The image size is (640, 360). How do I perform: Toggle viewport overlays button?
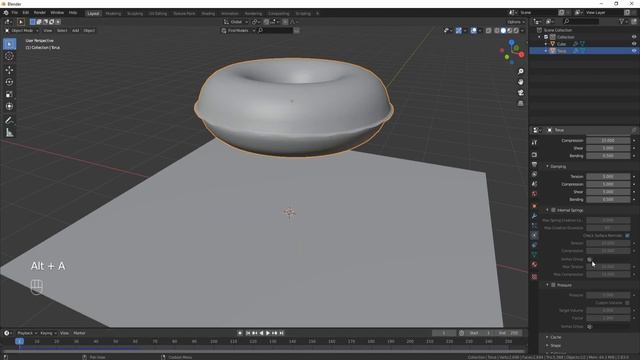click(473, 31)
